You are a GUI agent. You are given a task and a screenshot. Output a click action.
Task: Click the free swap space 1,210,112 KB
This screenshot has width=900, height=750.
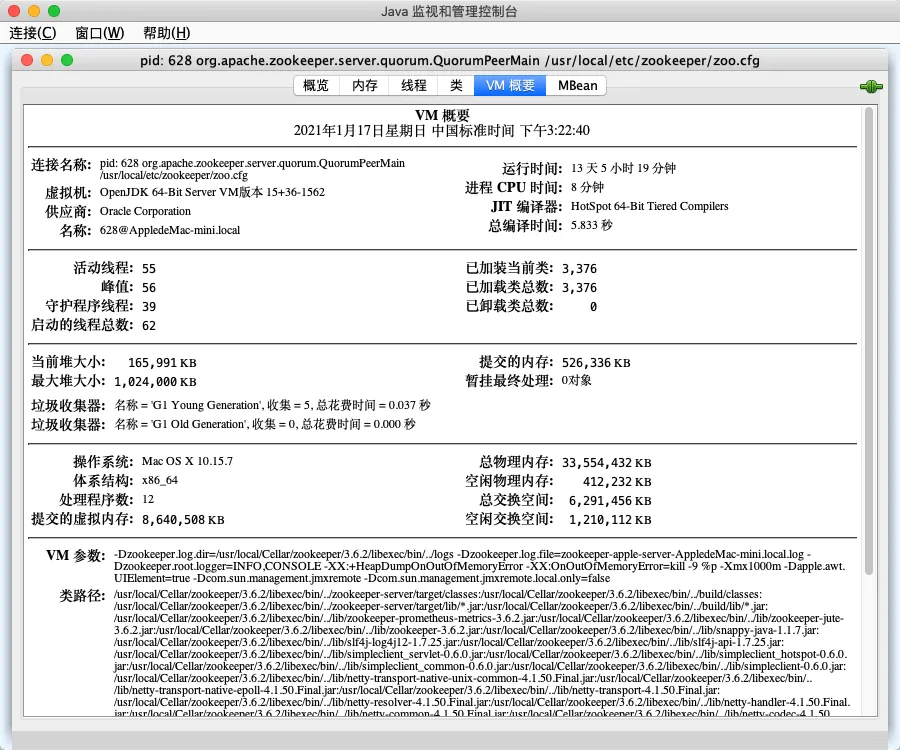pyautogui.click(x=610, y=519)
